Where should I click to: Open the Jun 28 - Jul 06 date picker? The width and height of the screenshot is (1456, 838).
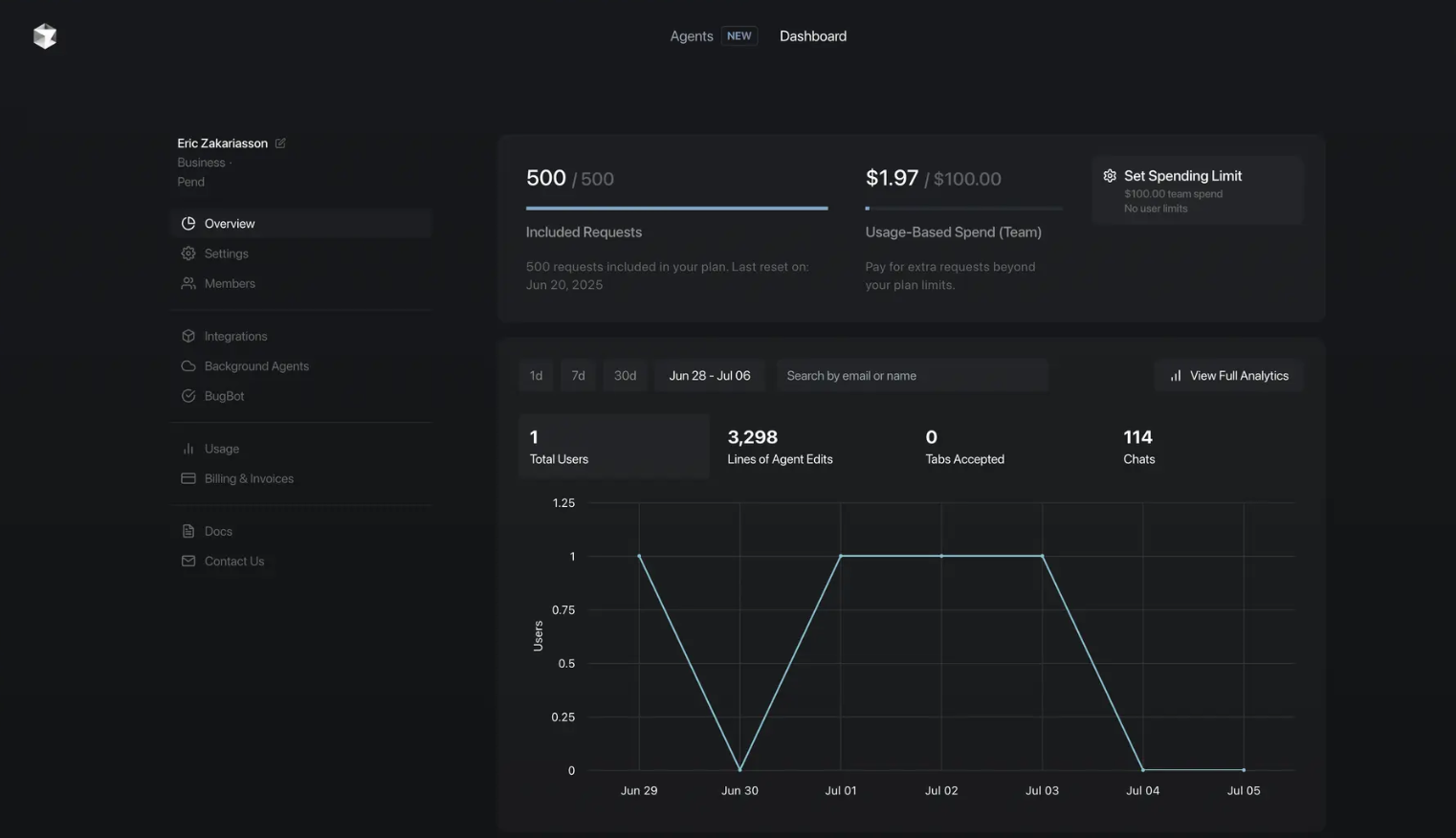[709, 375]
